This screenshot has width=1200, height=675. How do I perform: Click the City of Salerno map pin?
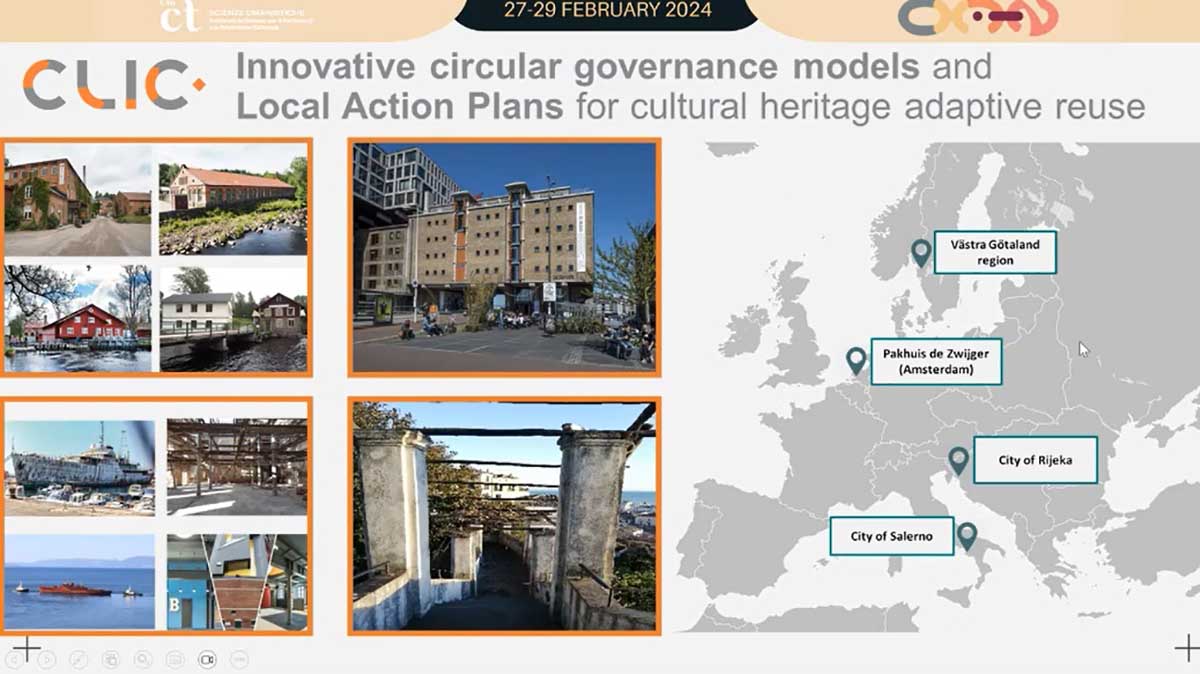tap(967, 536)
